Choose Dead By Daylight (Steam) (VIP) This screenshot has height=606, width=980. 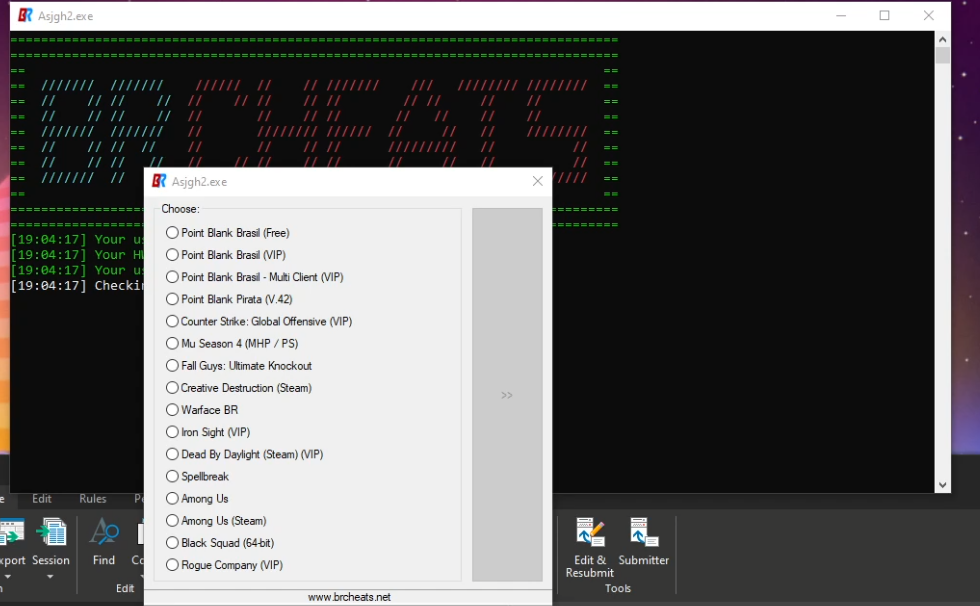coord(244,454)
